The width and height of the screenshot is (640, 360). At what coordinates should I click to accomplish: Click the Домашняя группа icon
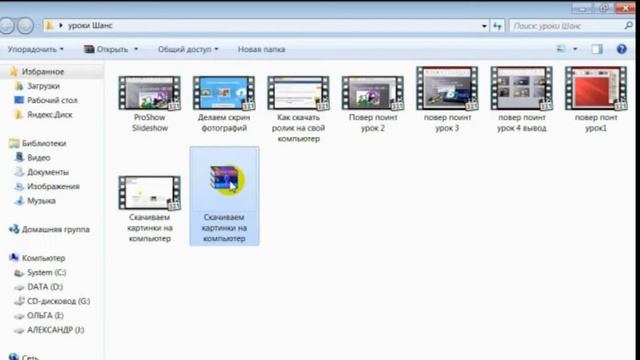click(x=14, y=229)
